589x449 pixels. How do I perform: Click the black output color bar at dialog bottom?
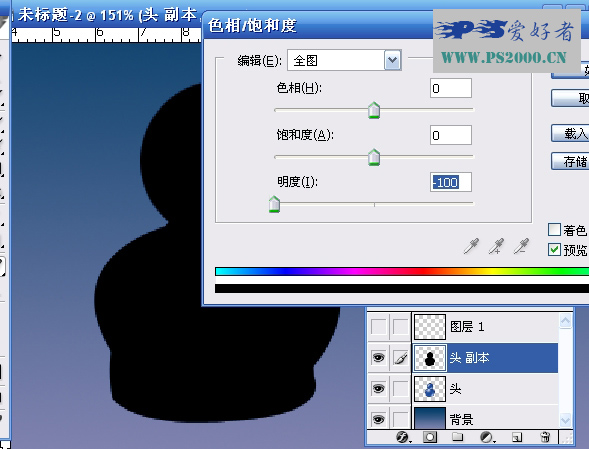402,289
